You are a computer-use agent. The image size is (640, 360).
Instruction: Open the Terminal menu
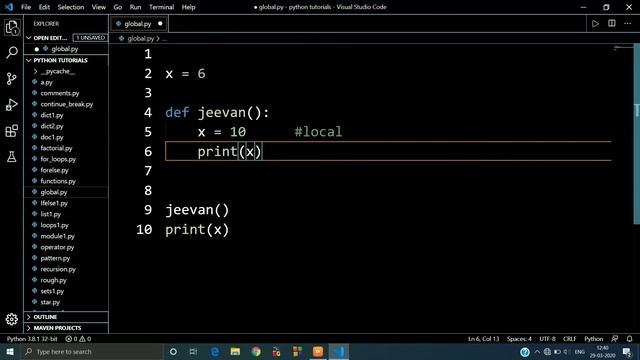161,7
